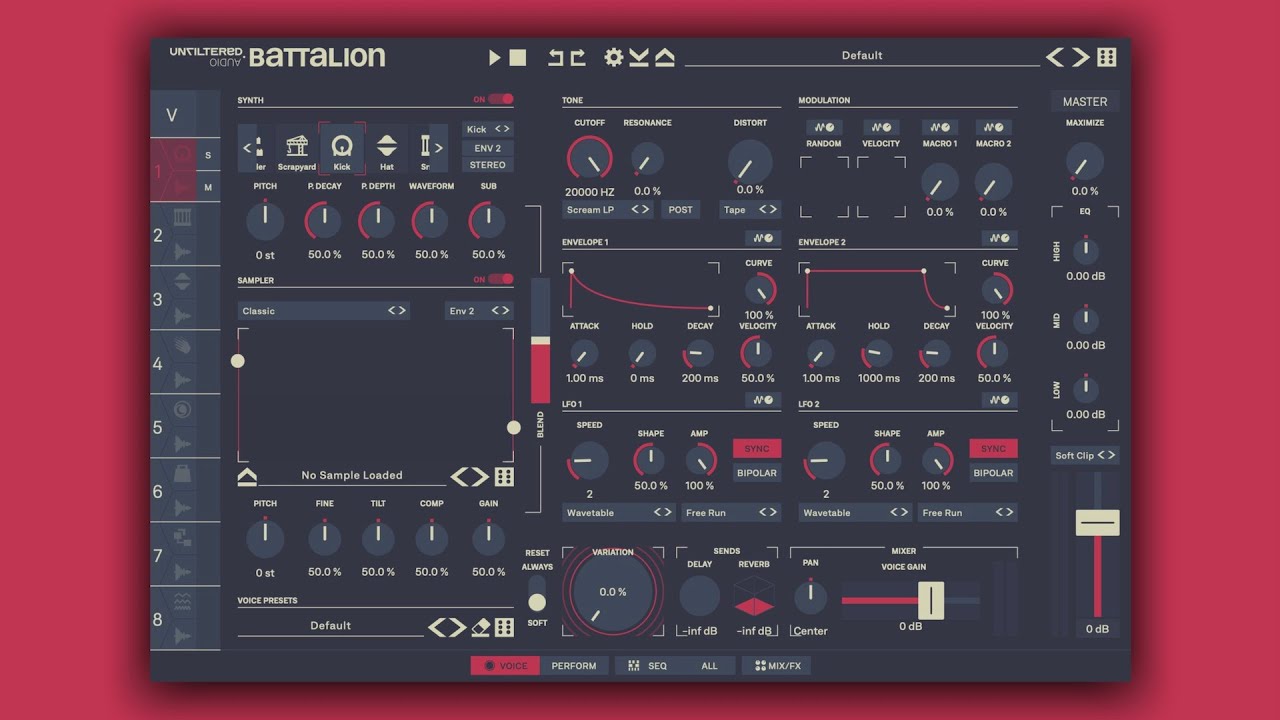Change LFO 1 Wavetable selector
This screenshot has width=1280, height=720.
point(619,513)
